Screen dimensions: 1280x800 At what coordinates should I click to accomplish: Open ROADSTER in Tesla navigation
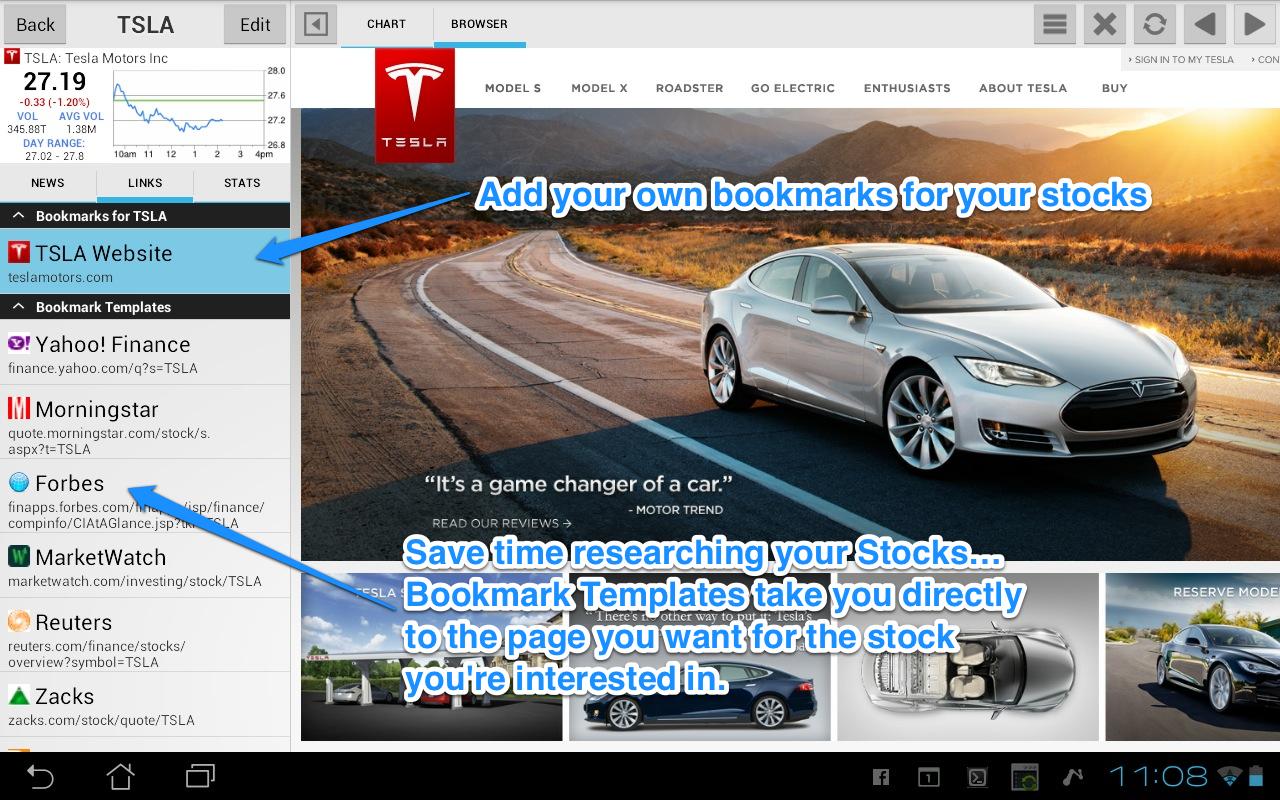[x=690, y=88]
